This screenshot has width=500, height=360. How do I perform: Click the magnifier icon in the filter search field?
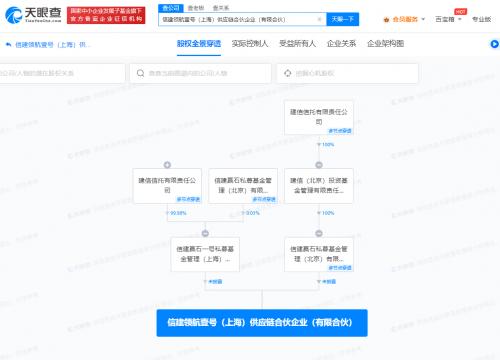(140, 73)
